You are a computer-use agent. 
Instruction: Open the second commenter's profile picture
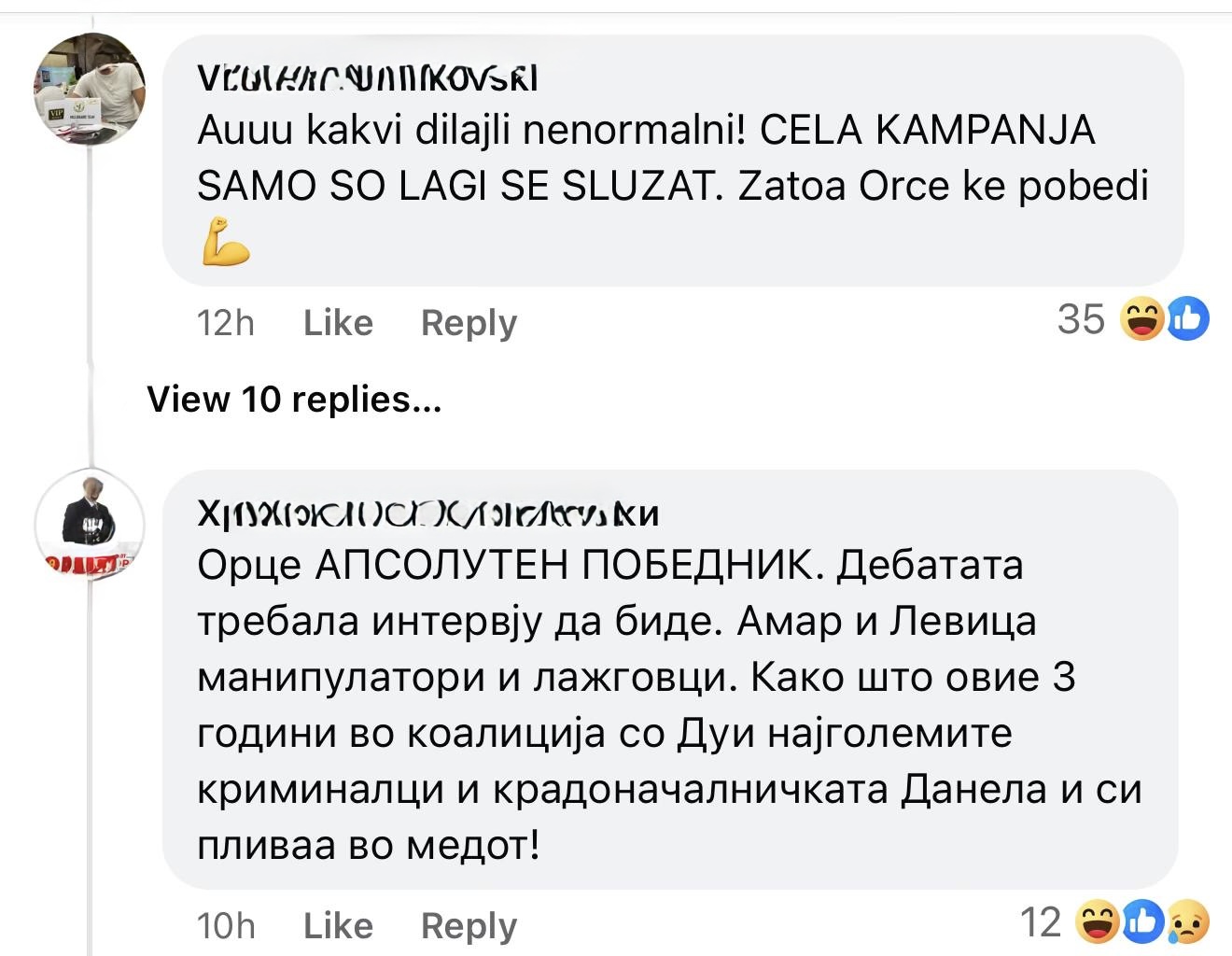pos(90,523)
